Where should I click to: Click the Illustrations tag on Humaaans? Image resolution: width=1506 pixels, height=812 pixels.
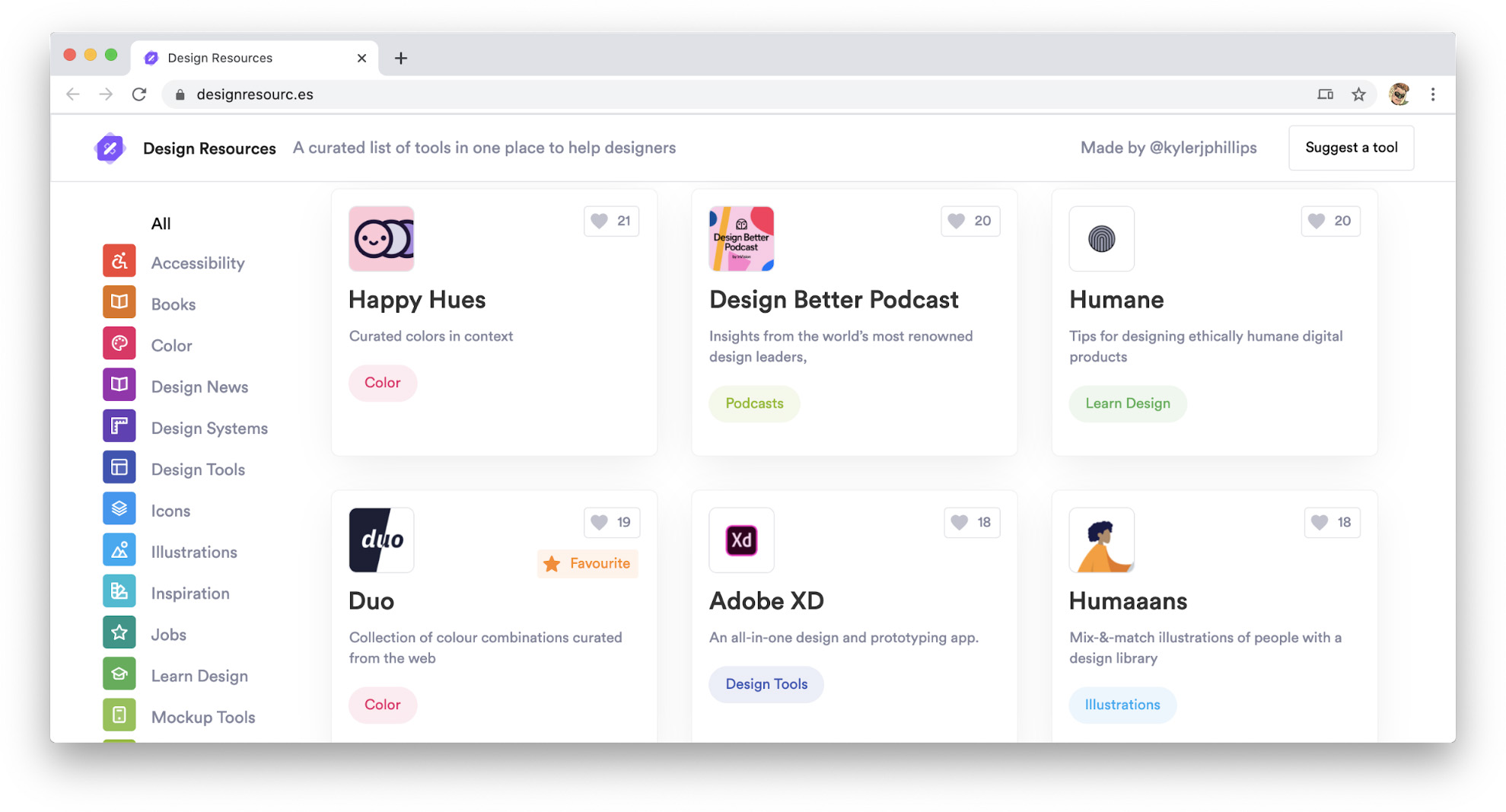point(1122,705)
